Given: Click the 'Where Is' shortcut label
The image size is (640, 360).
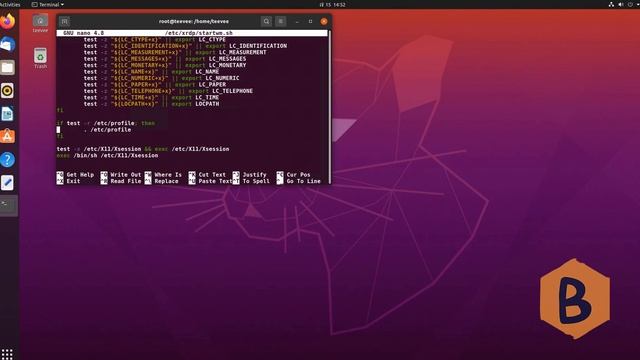Looking at the screenshot, I should point(168,175).
